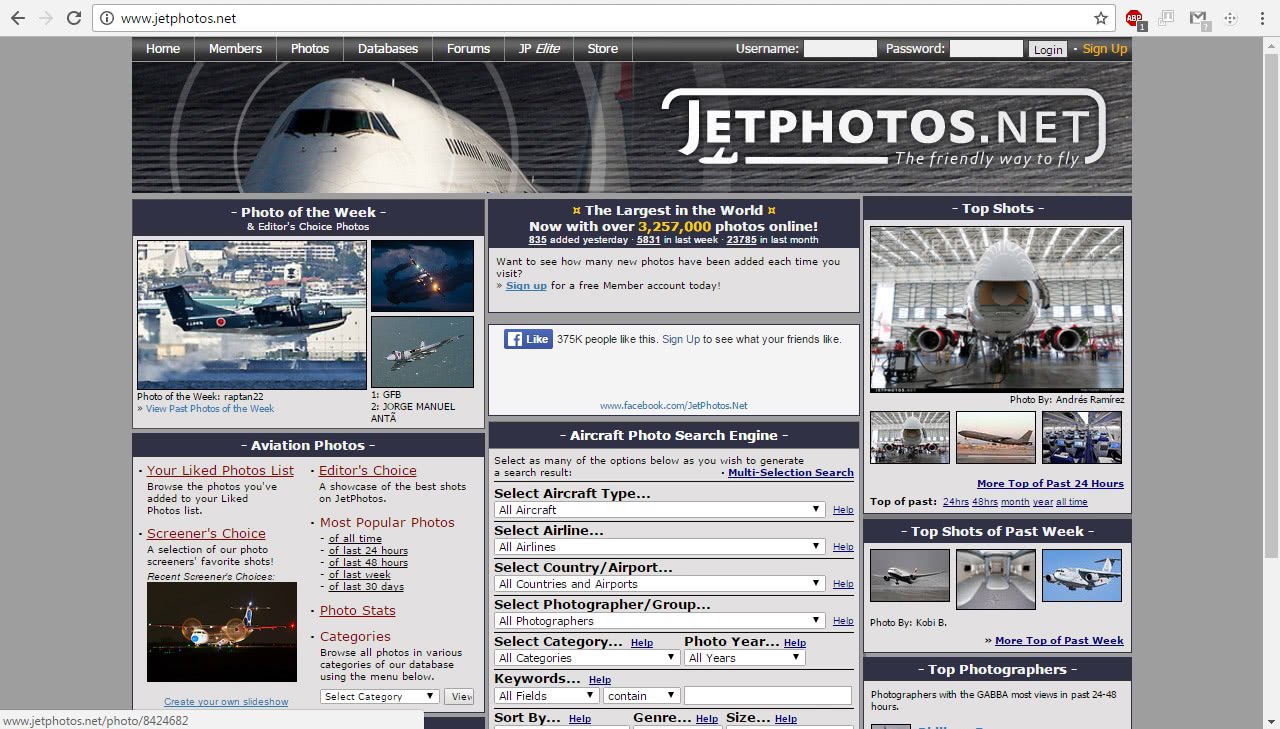The width and height of the screenshot is (1280, 729).
Task: Expand All Countries and Airports dropdown
Action: pyautogui.click(x=660, y=584)
